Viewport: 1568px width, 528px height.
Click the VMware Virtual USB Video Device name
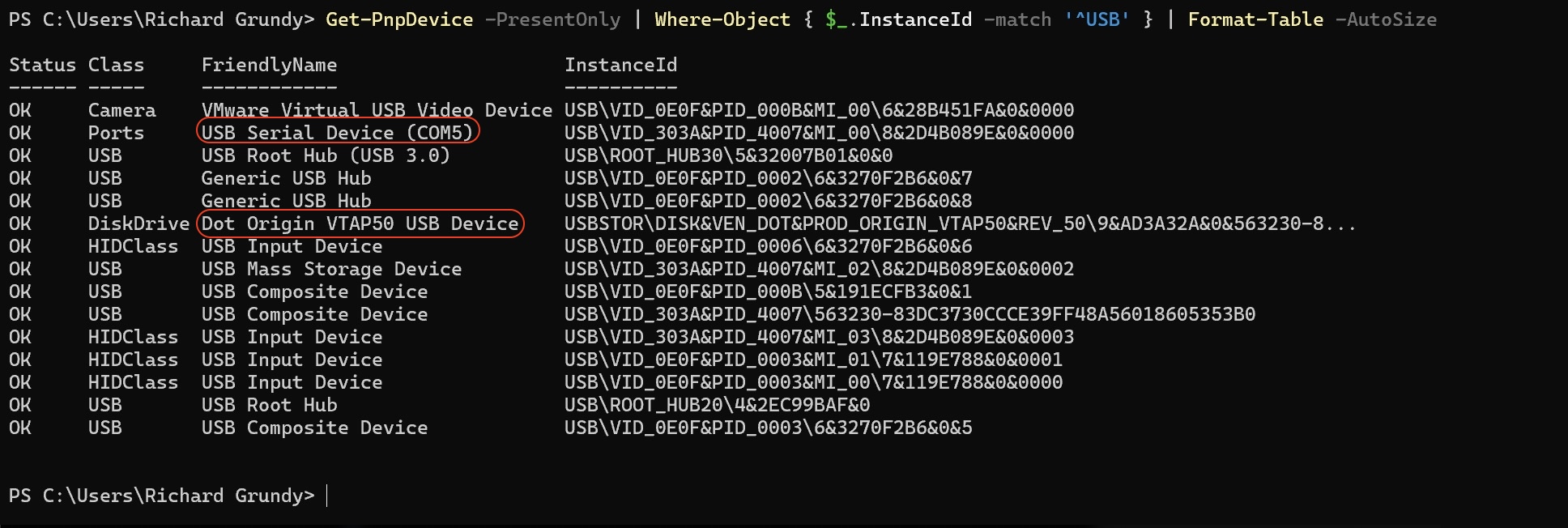[377, 110]
